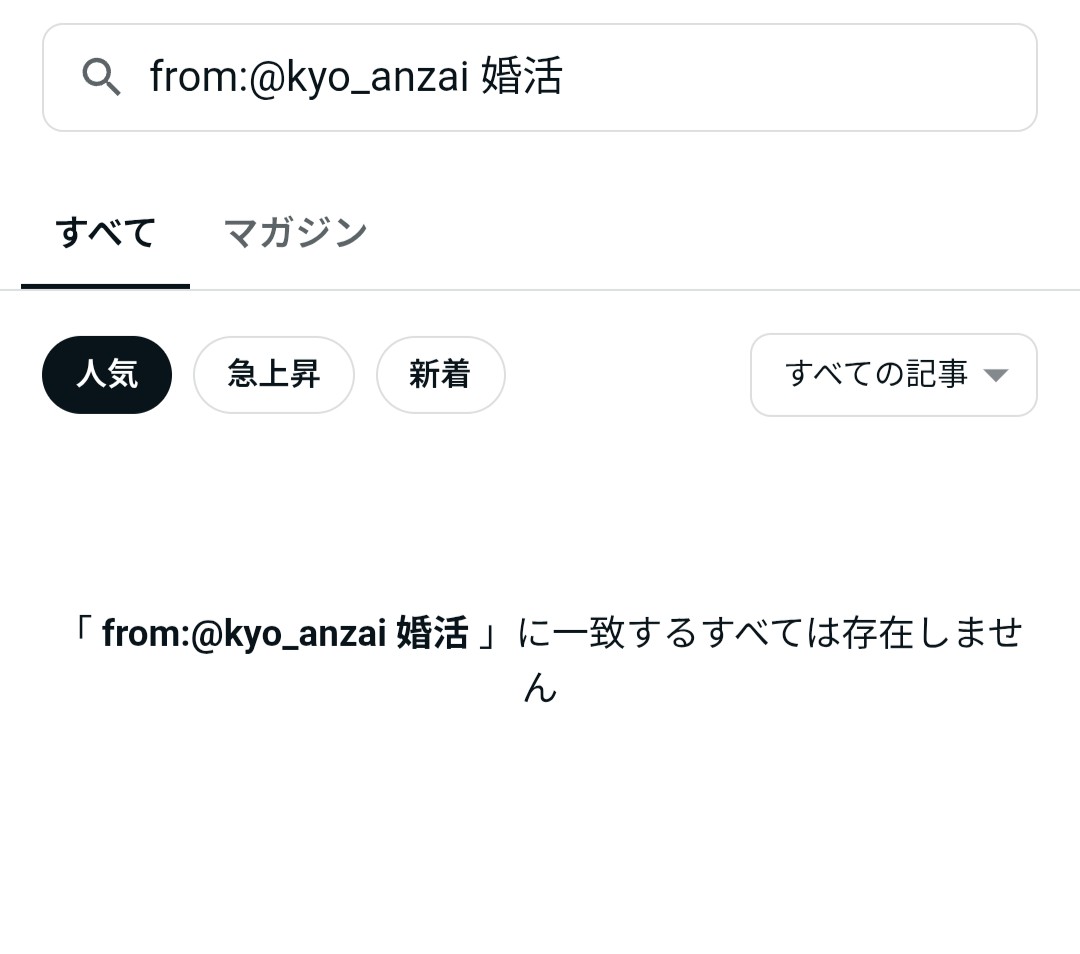Screen dimensions: 1080x954
Task: Click the underline beneath the すべて tab
Action: (x=105, y=286)
